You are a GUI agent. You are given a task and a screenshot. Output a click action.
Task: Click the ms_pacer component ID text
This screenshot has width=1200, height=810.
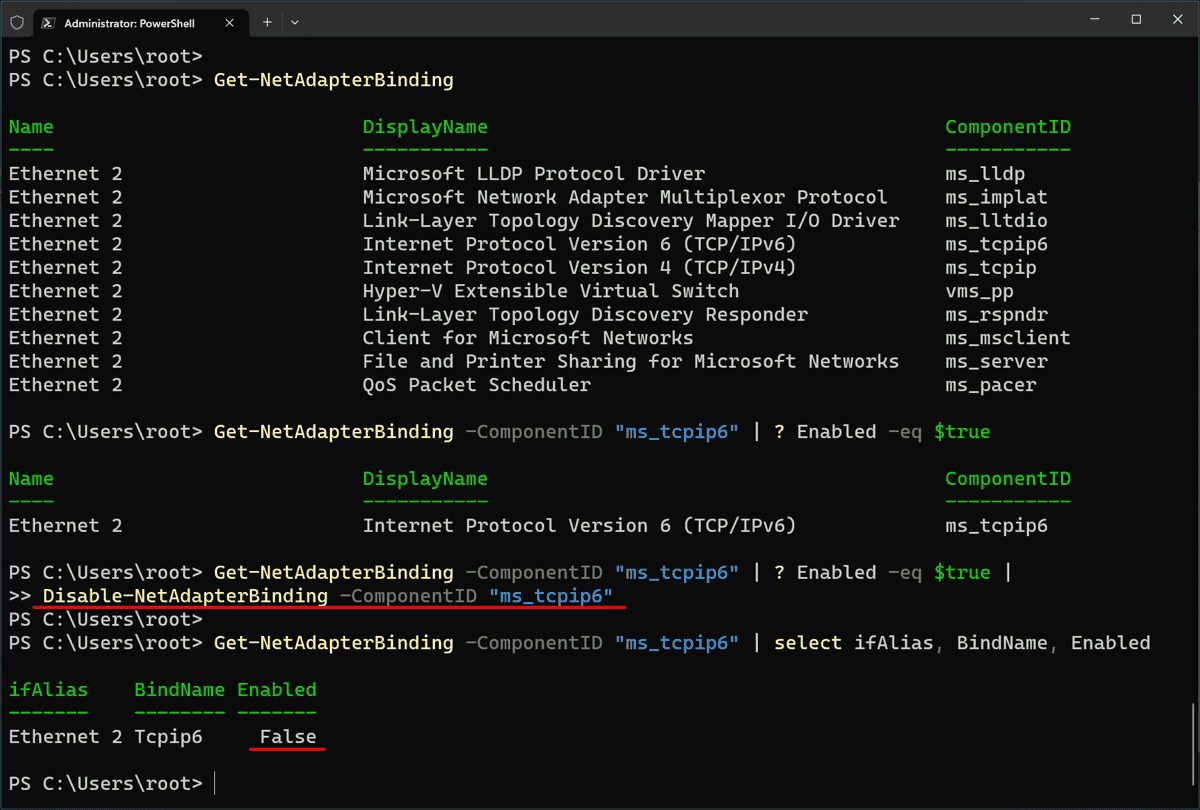[x=990, y=384]
